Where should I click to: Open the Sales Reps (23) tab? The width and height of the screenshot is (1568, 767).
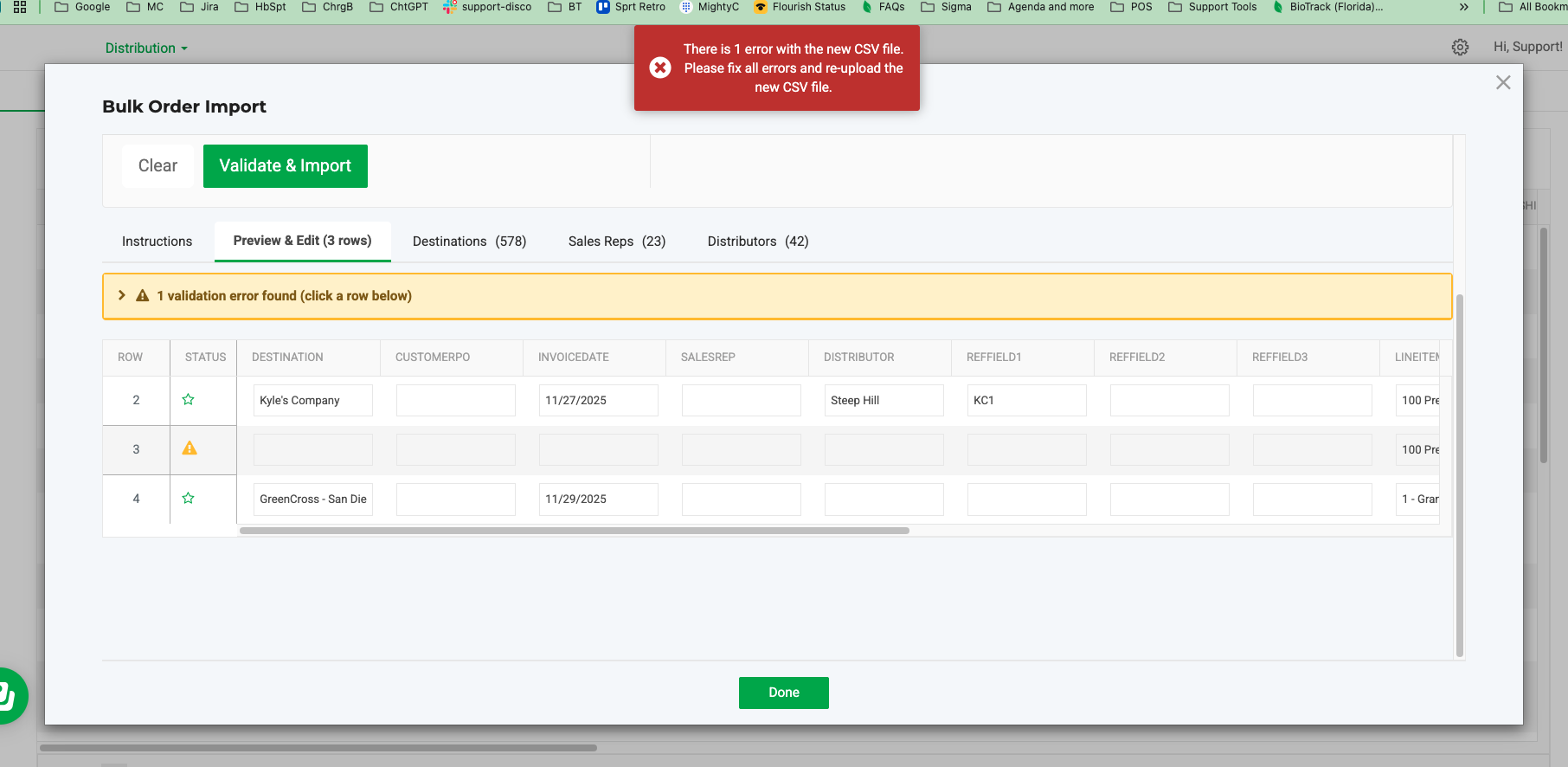[x=617, y=242]
